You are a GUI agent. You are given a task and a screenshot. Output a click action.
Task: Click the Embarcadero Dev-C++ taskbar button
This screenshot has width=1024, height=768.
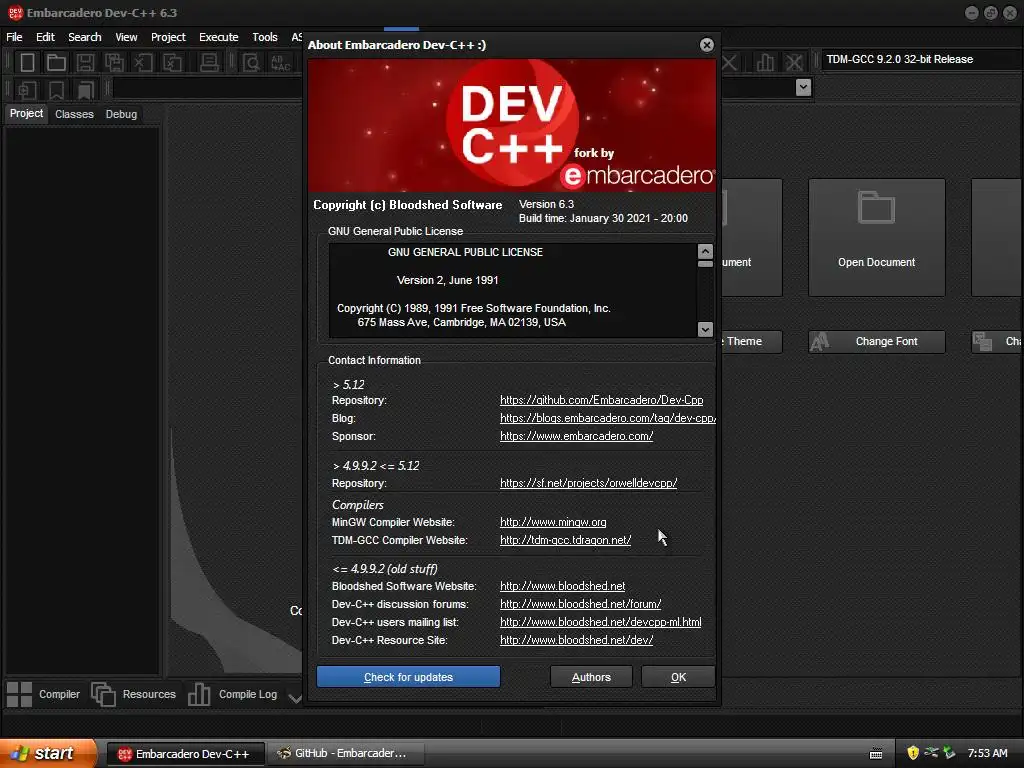(x=185, y=754)
